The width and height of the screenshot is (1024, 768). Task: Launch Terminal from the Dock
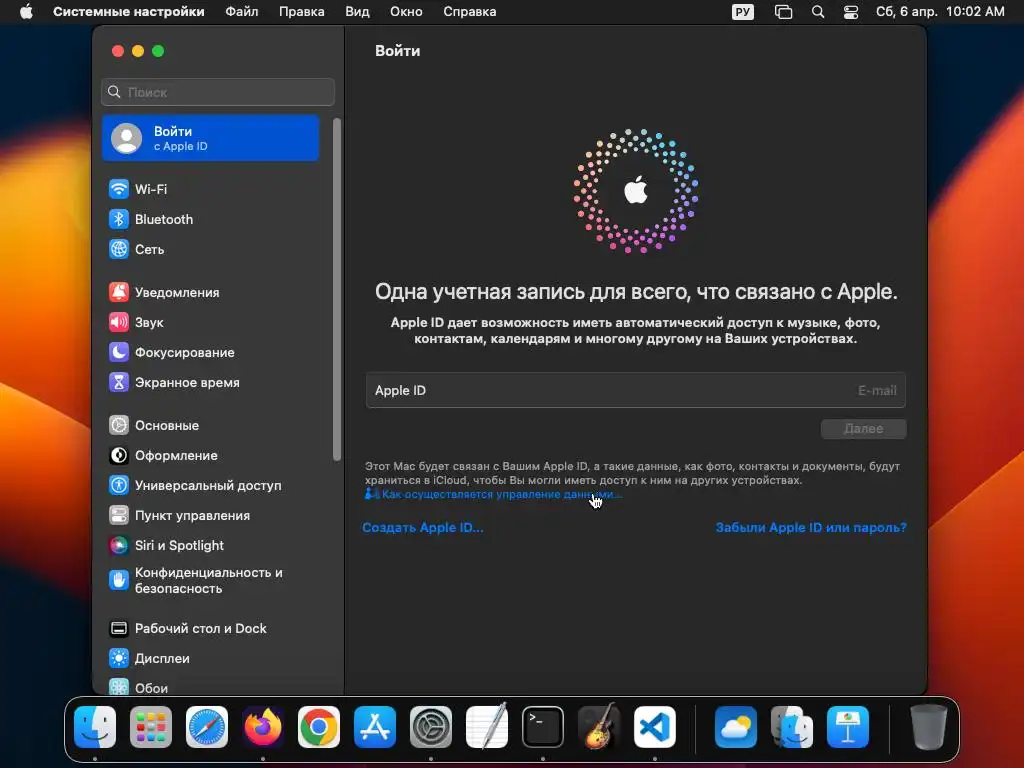pyautogui.click(x=543, y=727)
